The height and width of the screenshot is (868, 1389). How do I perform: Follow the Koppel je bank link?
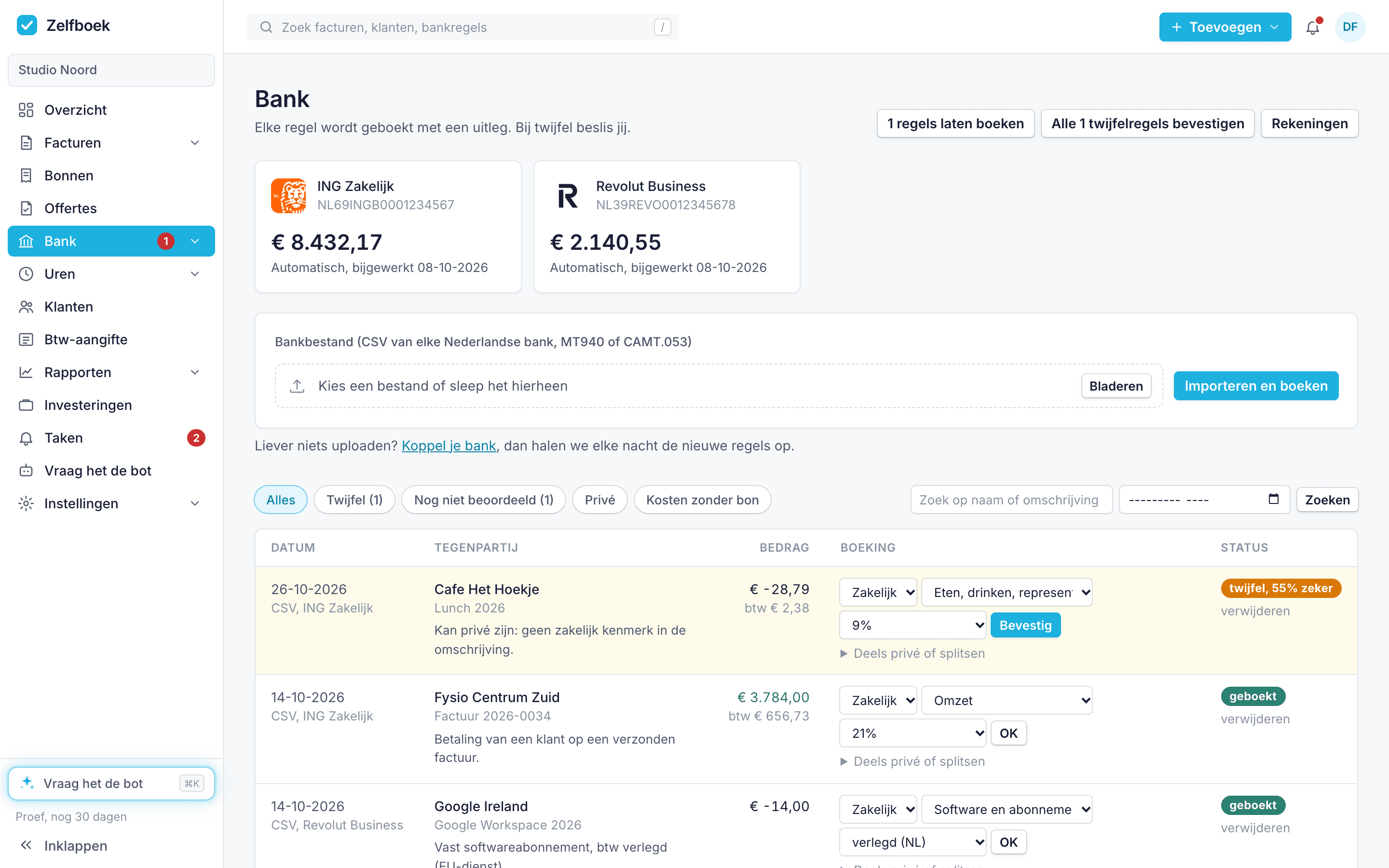[x=449, y=446]
